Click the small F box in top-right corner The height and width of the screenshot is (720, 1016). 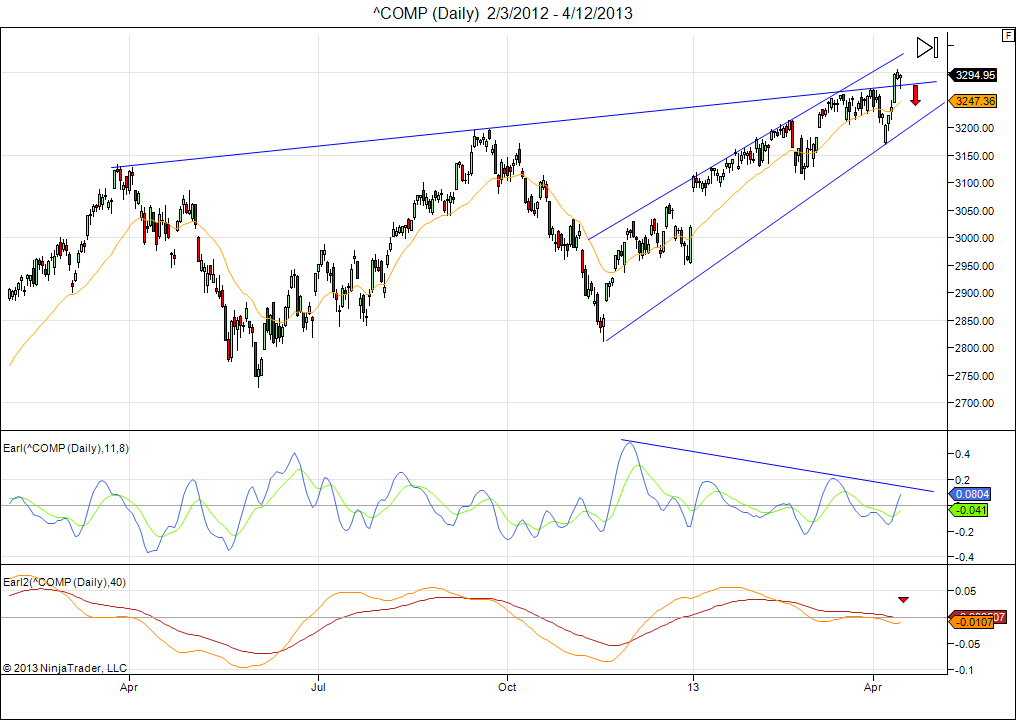tap(1007, 35)
